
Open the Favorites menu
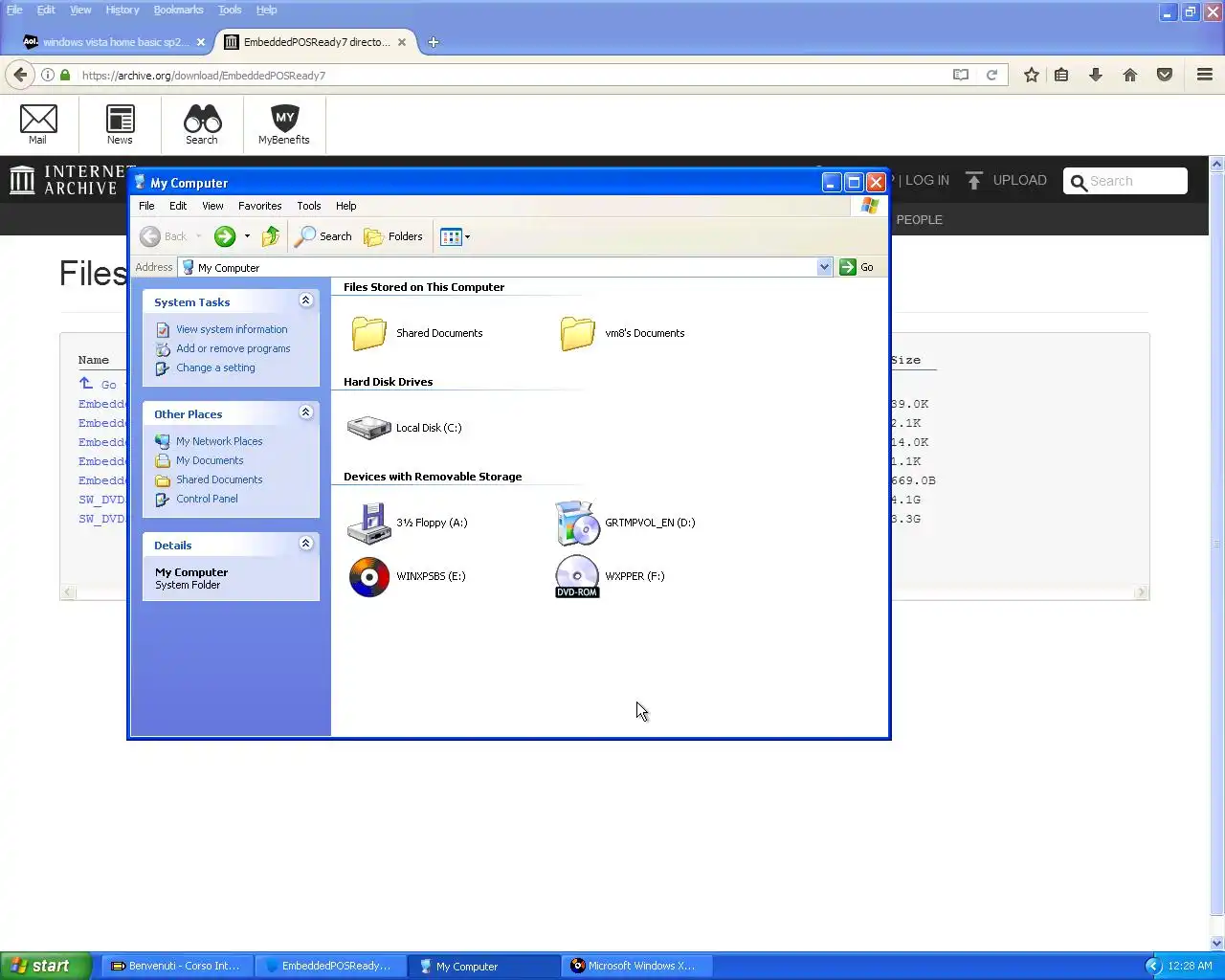pyautogui.click(x=260, y=206)
